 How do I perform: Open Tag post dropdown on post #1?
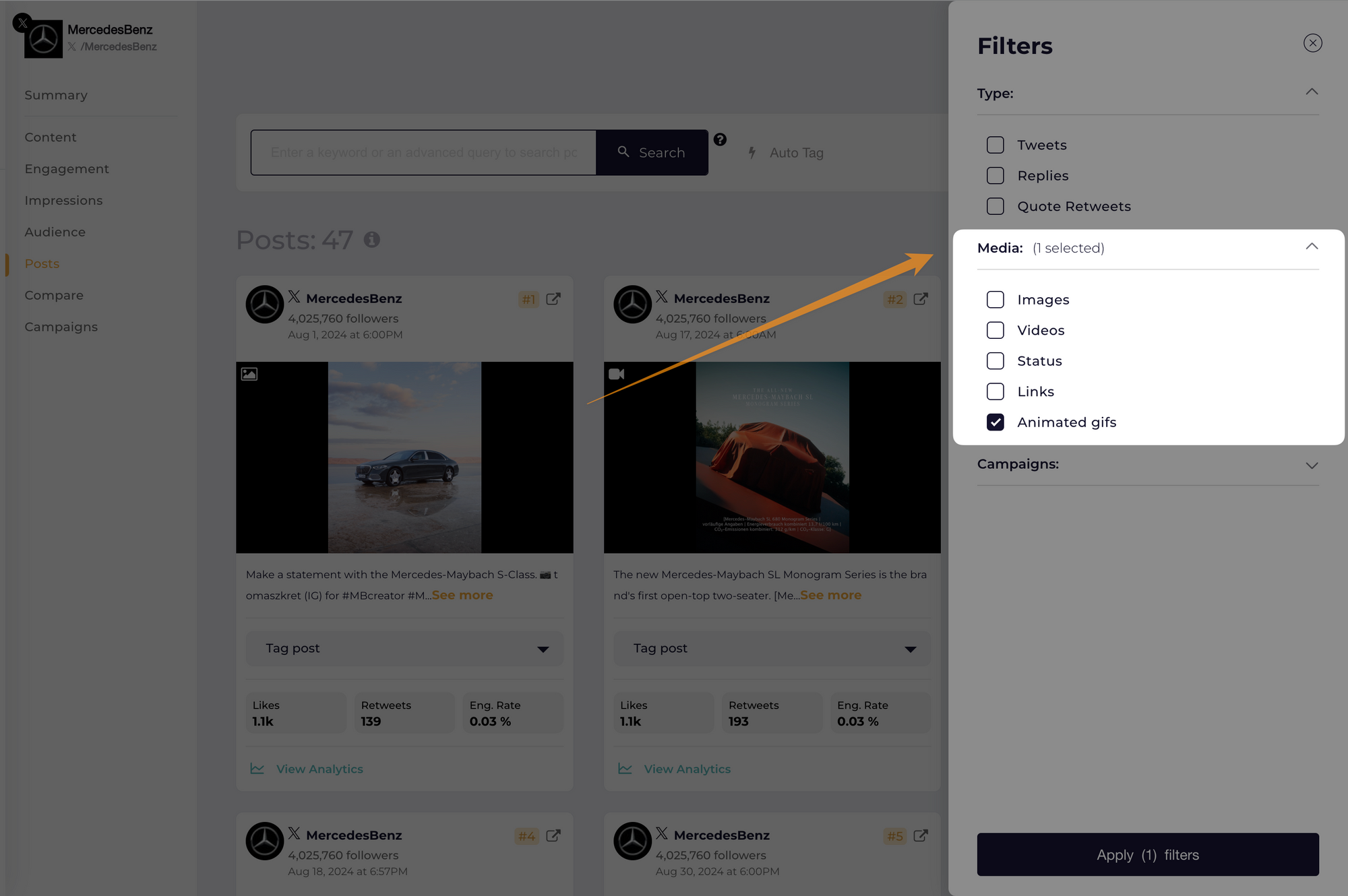404,649
